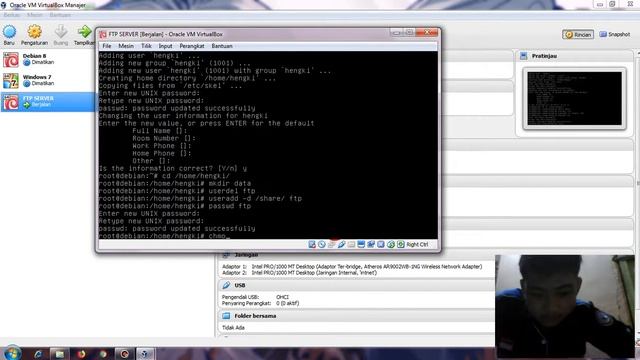Screen dimensions: 640x360
Task: Click the USB plug indicator in the VM status bar
Action: coord(341,244)
